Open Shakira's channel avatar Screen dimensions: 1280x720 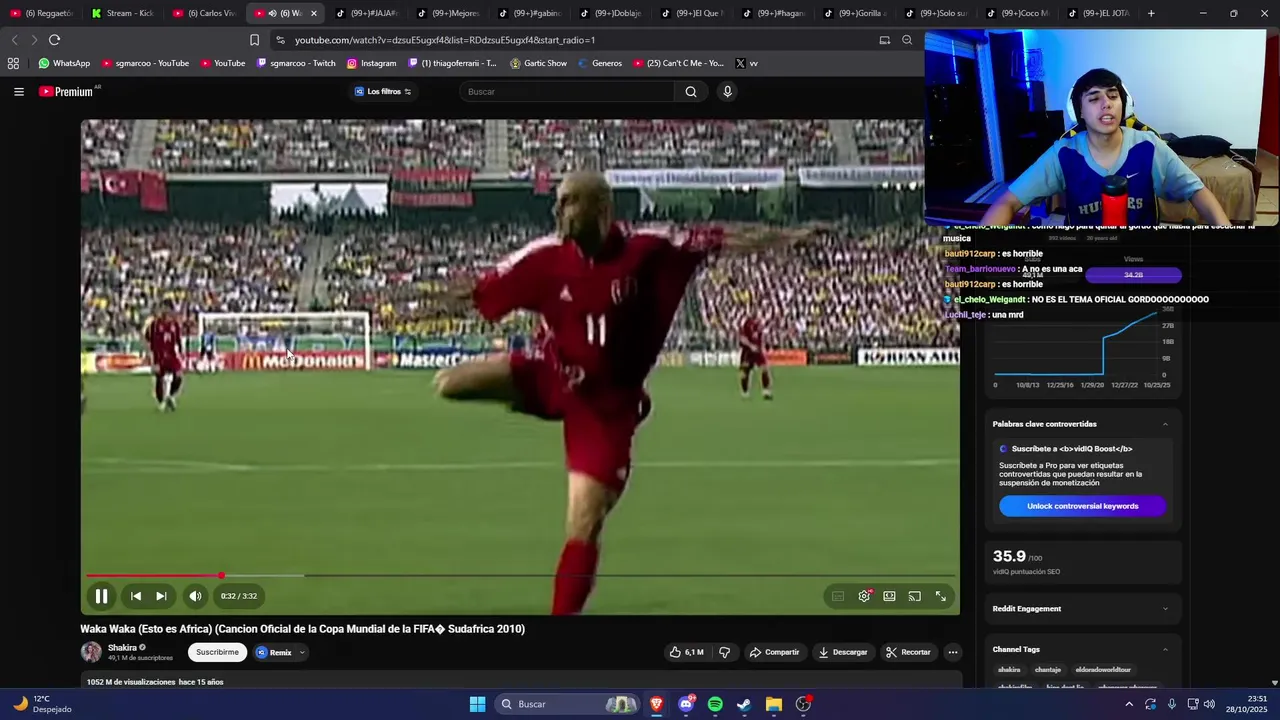(91, 652)
